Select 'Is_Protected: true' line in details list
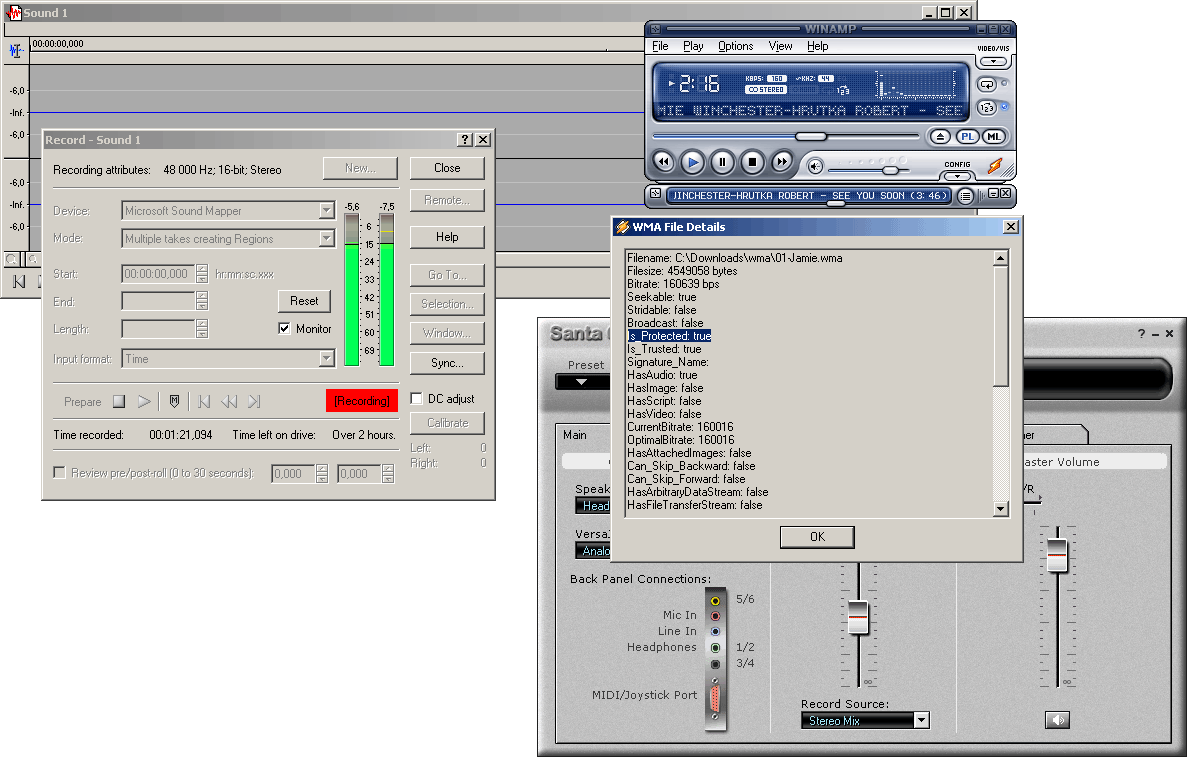 click(x=669, y=336)
